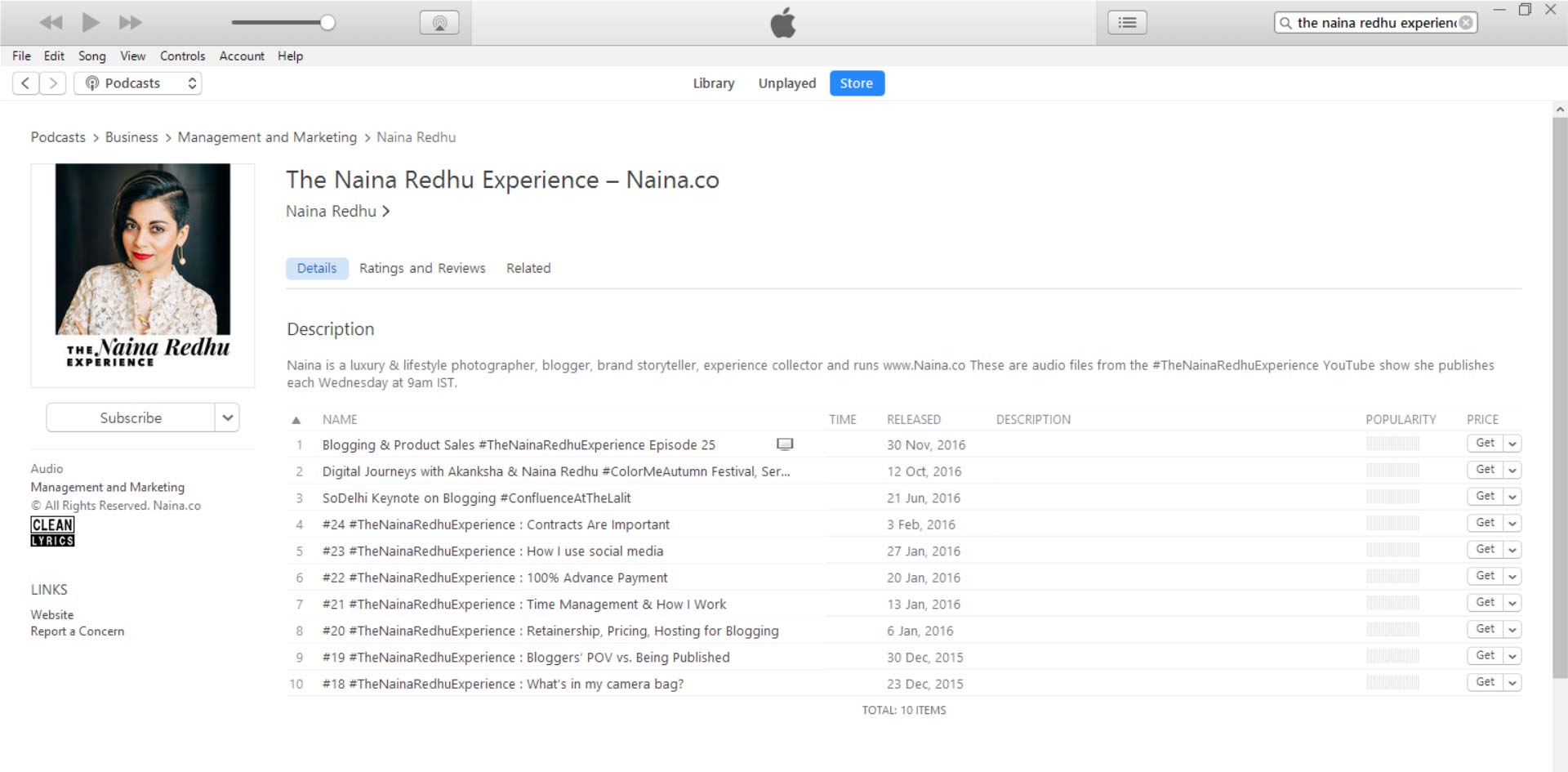Expand Get options for #24 Contracts episode
Viewport: 1568px width, 772px height.
(x=1512, y=524)
